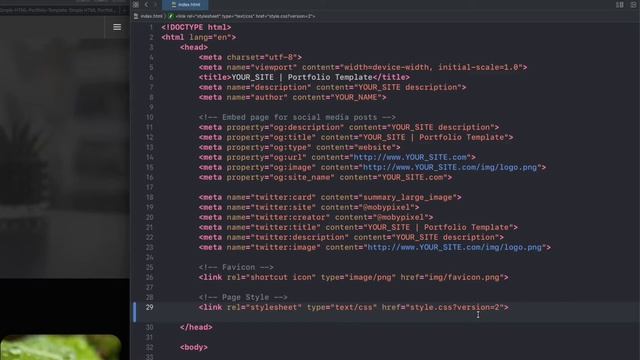The width and height of the screenshot is (640, 360).
Task: Click the Favicon comment on line 25
Action: (x=236, y=267)
